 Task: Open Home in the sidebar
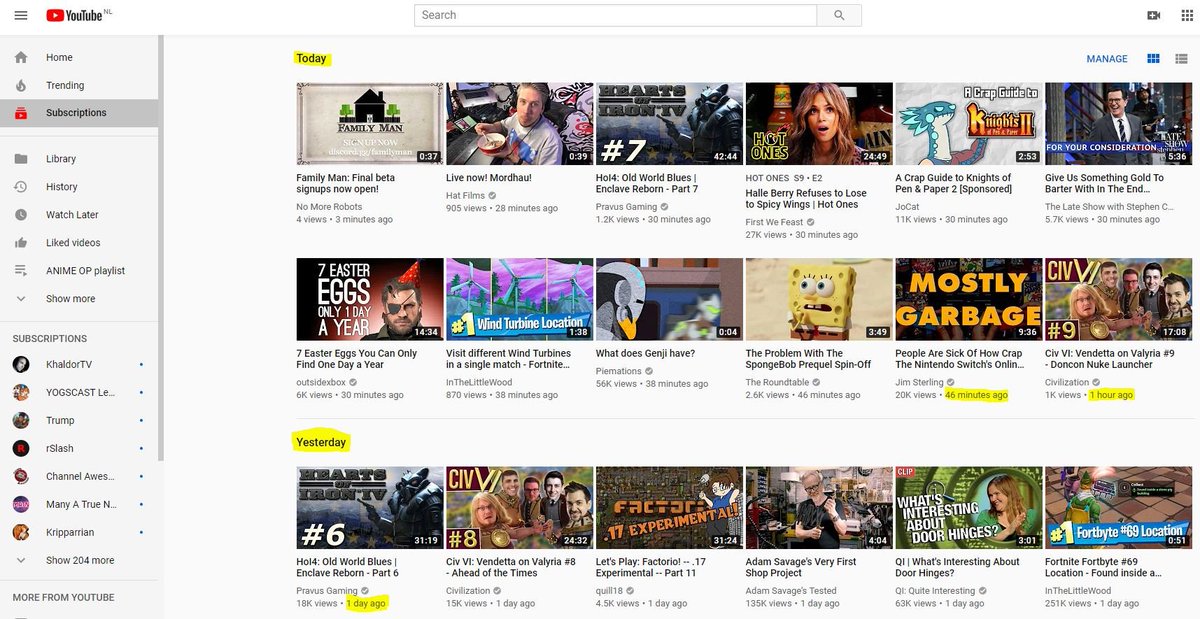[79, 58]
